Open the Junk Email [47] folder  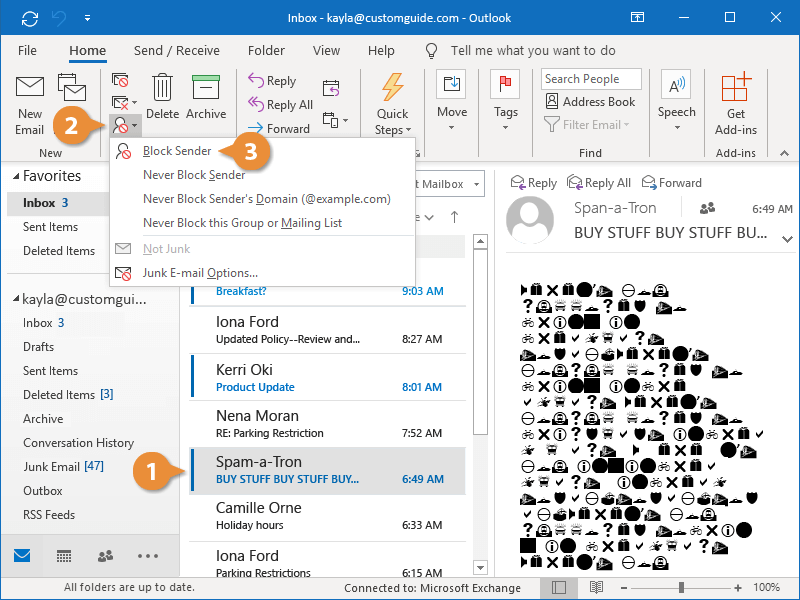click(x=63, y=466)
